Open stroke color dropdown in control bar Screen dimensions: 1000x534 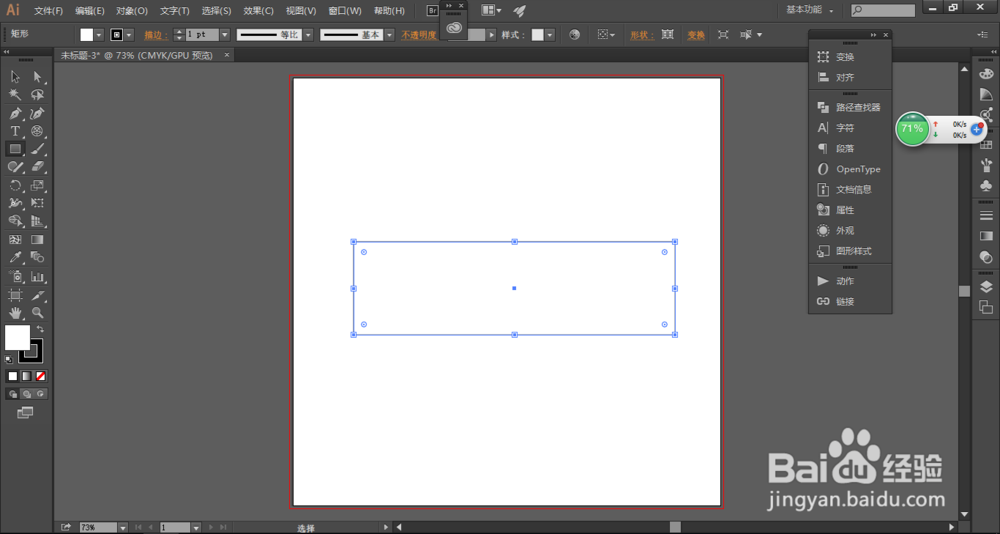[129, 35]
